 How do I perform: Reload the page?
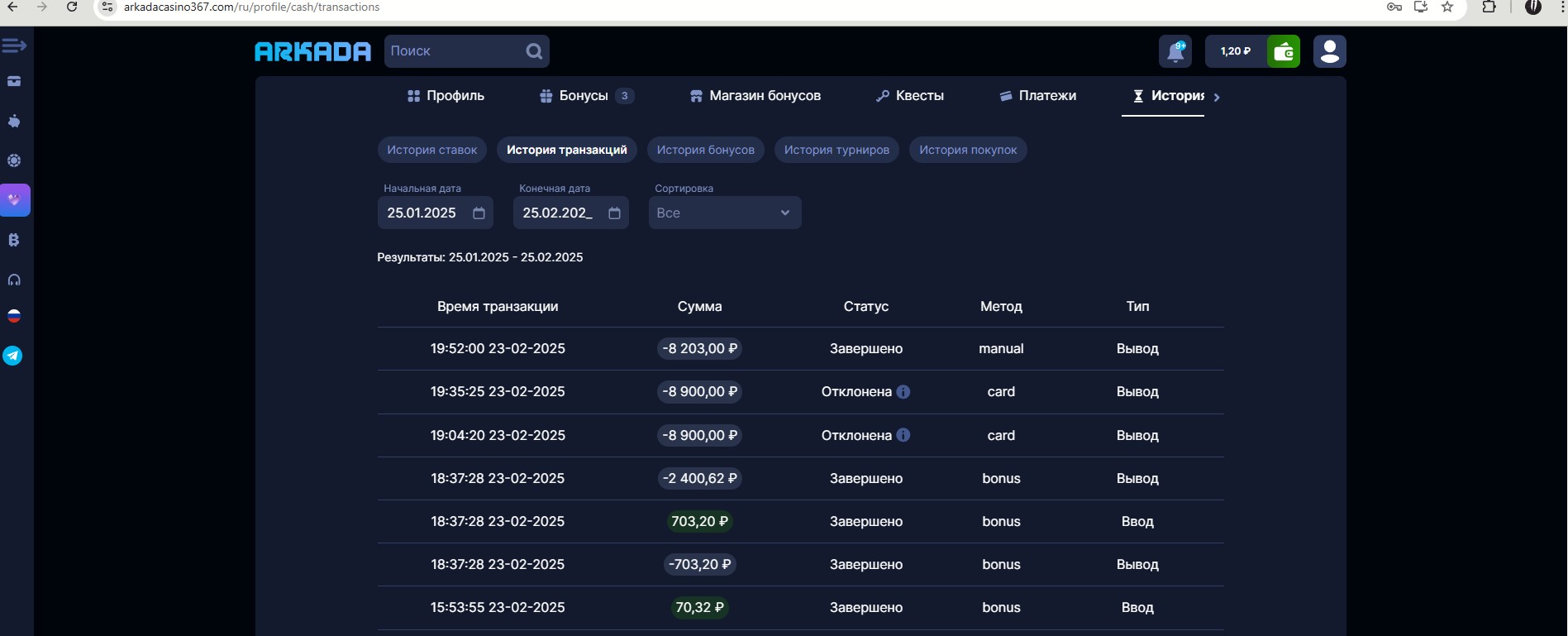coord(72,7)
